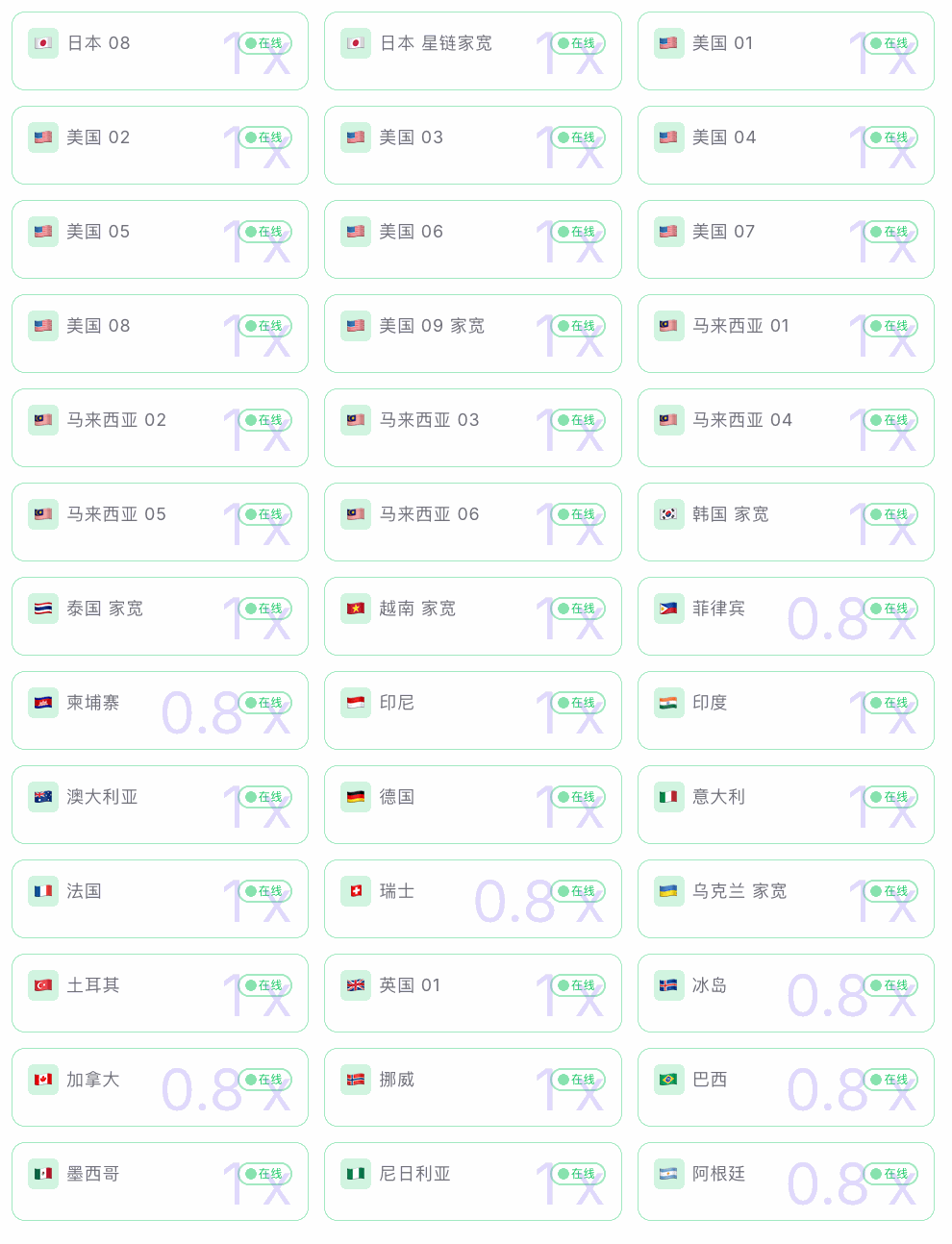
Task: Click the Switzerland flag icon beside 瑞士
Action: click(x=356, y=891)
